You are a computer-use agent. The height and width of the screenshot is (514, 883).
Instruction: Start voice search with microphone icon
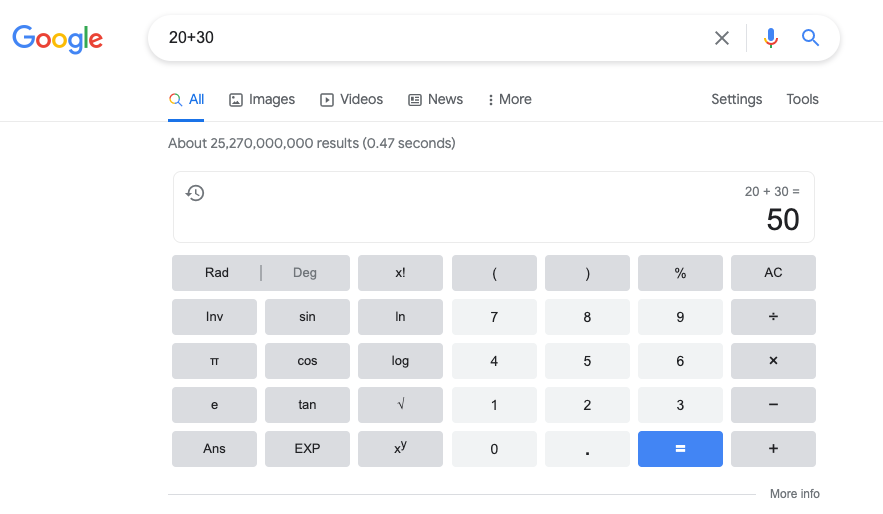click(770, 38)
